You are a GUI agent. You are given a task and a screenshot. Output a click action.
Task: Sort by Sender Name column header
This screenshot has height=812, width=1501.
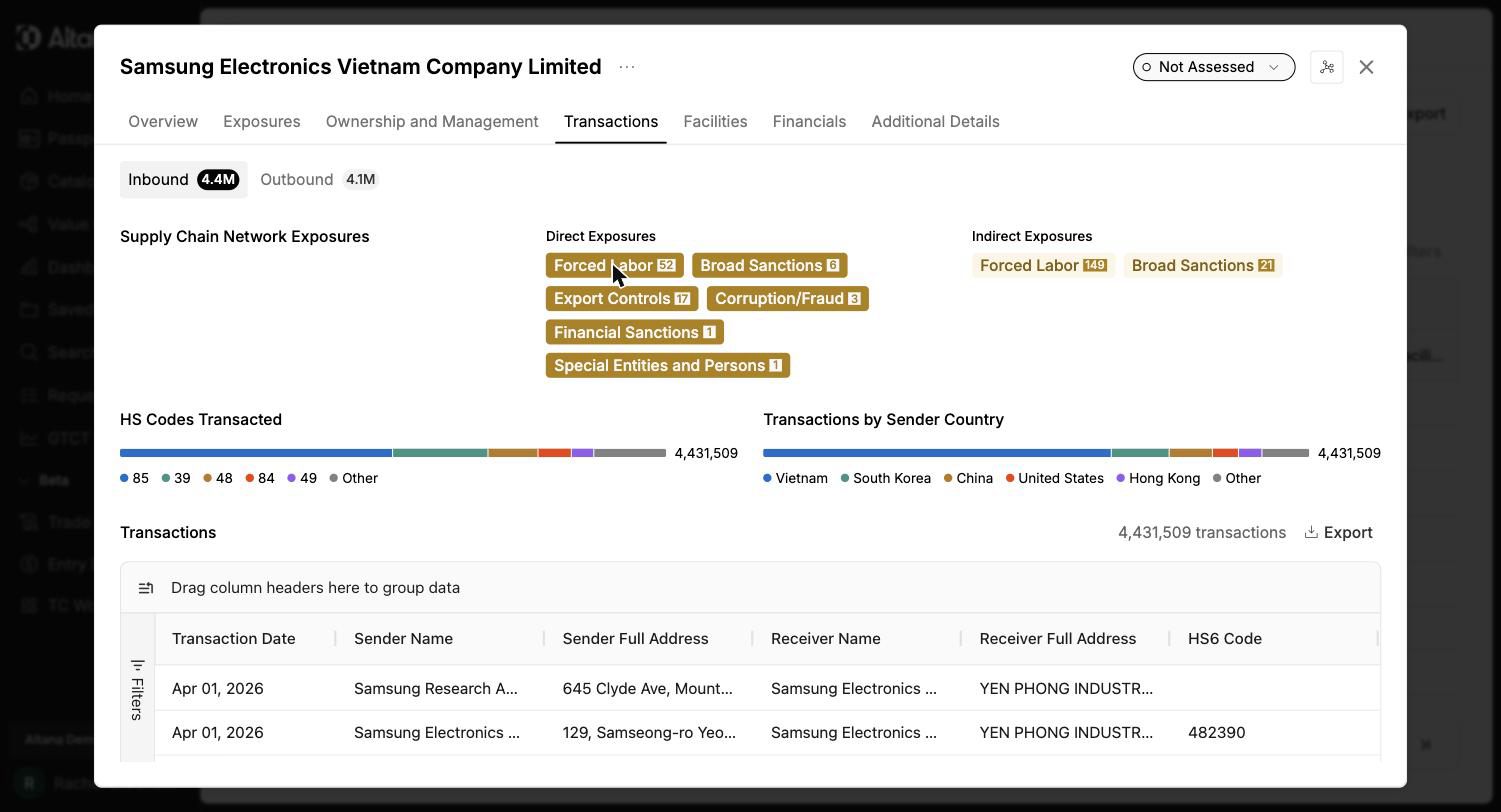(x=403, y=638)
